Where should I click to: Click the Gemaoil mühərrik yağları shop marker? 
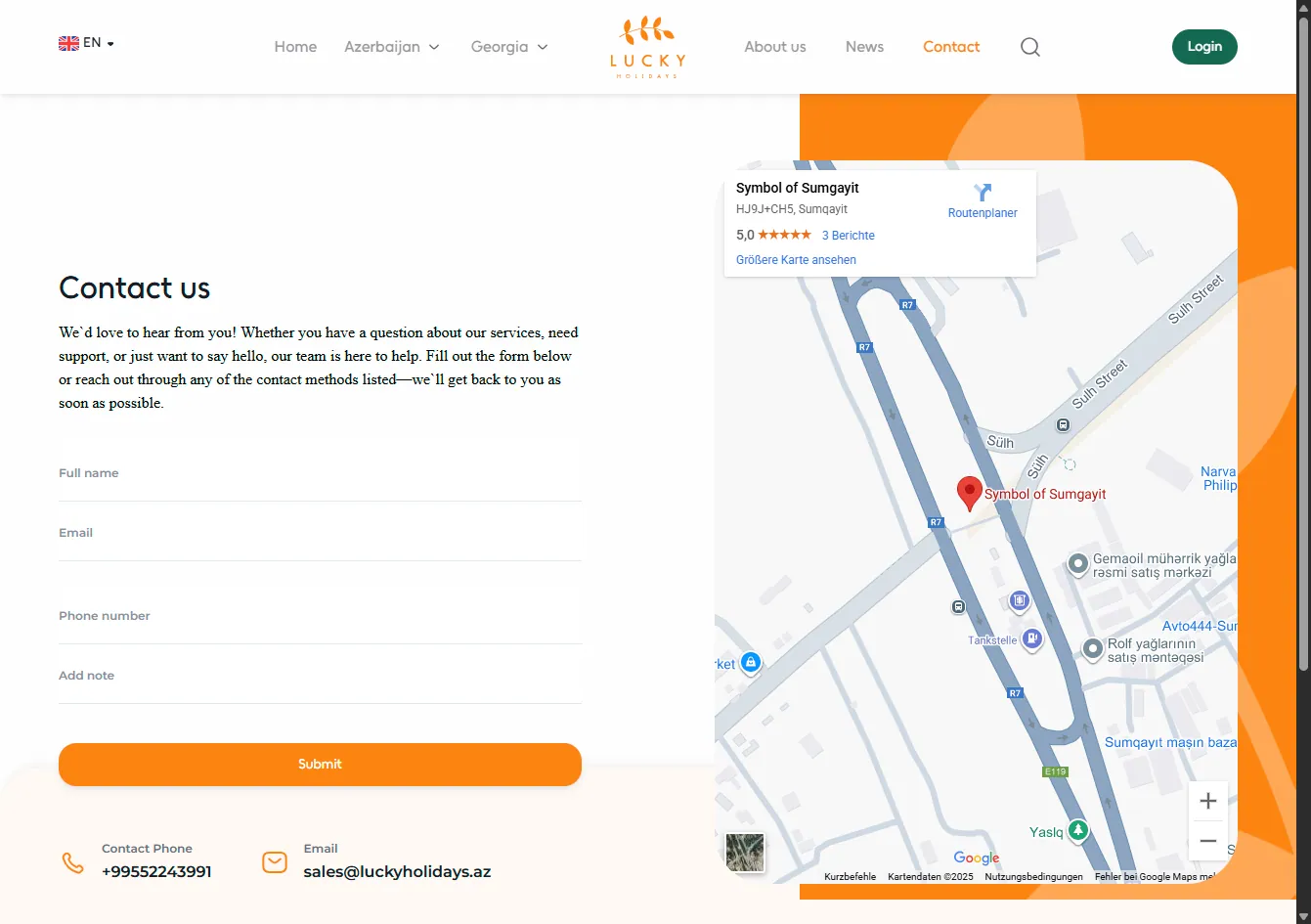[1077, 563]
